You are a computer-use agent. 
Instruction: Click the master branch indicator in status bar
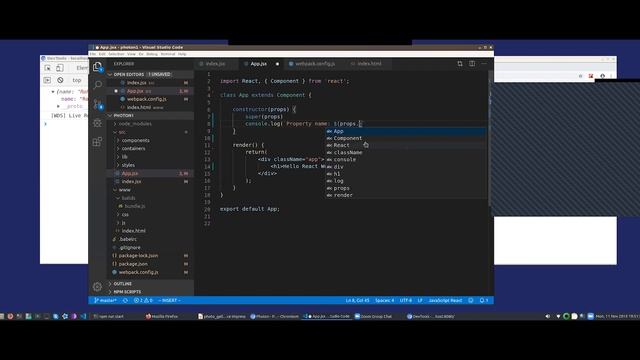[x=105, y=300]
